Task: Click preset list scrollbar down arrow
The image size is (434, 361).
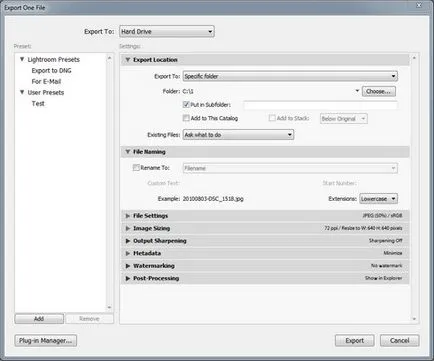Action: pos(109,307)
